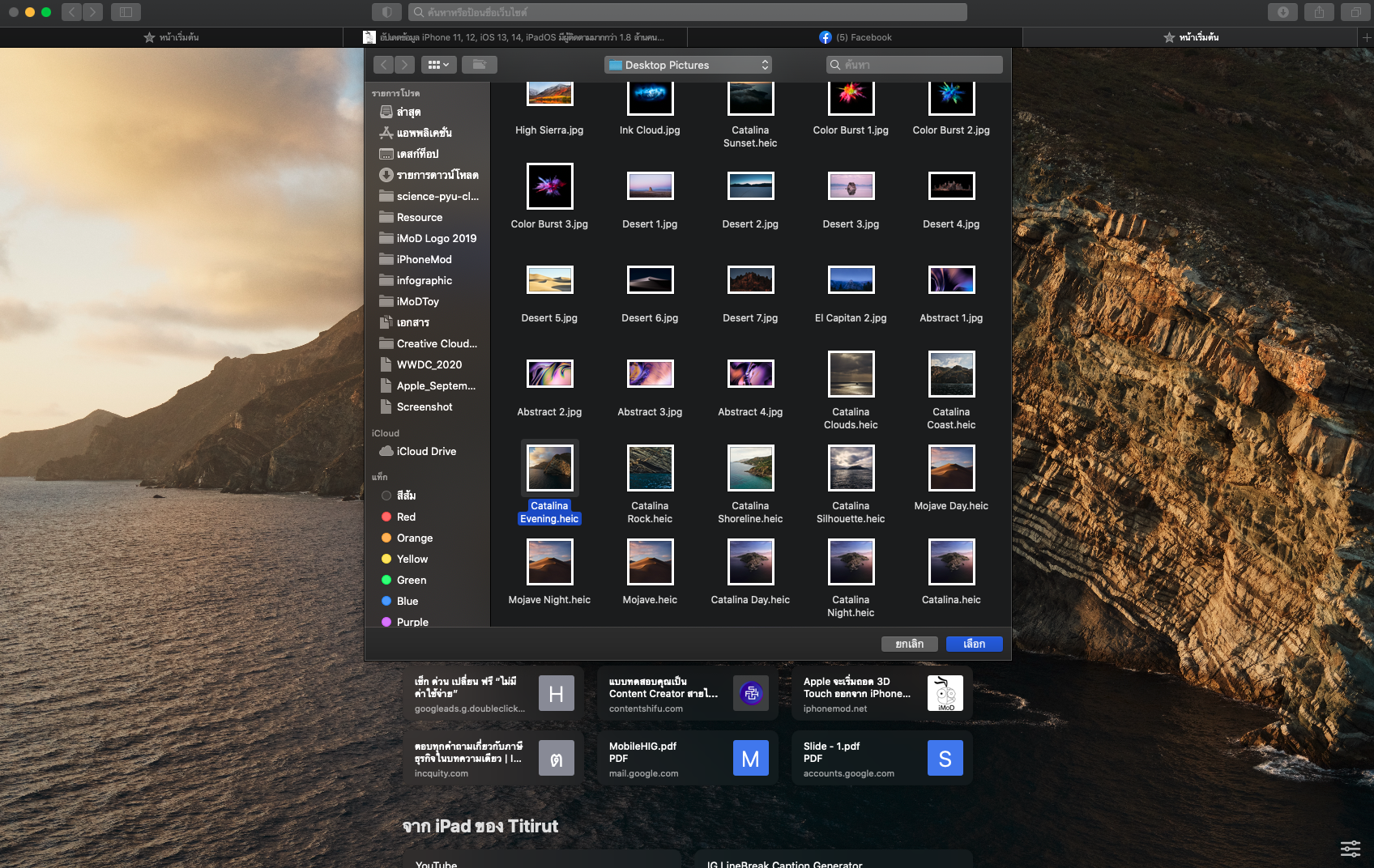Open start page customization settings icon
Viewport: 1374px width, 868px height.
(x=1350, y=848)
